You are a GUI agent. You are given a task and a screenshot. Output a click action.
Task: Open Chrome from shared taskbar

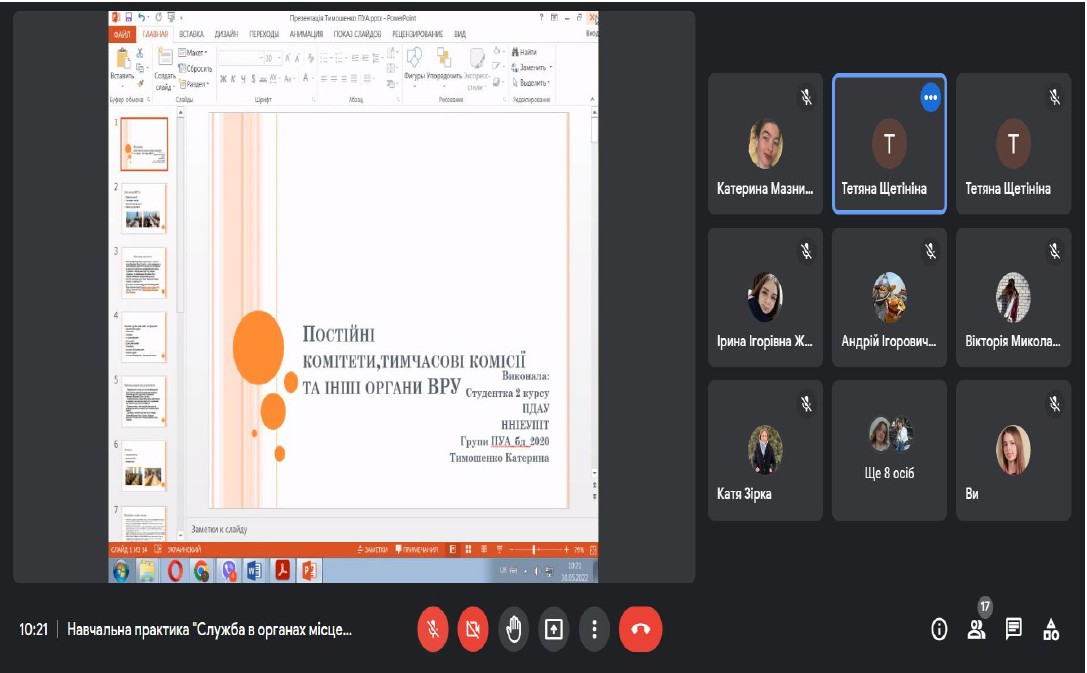pyautogui.click(x=201, y=571)
